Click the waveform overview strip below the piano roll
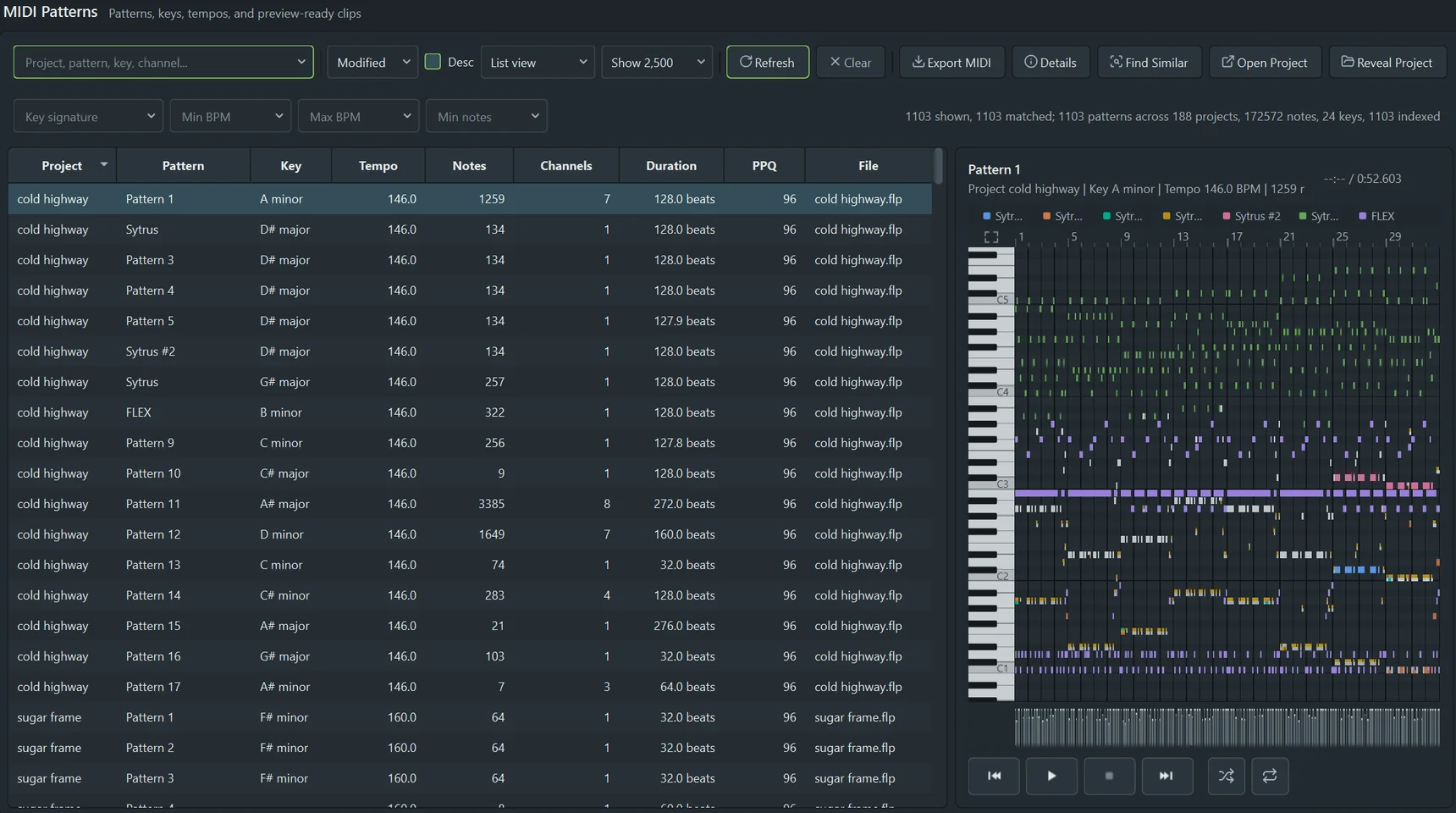1456x813 pixels. (1227, 727)
